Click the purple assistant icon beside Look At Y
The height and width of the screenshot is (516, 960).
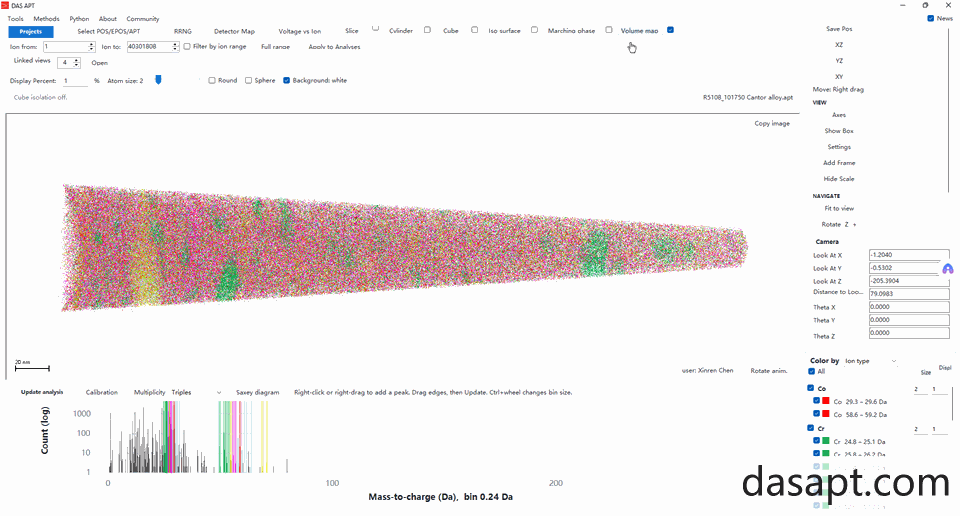(x=948, y=269)
